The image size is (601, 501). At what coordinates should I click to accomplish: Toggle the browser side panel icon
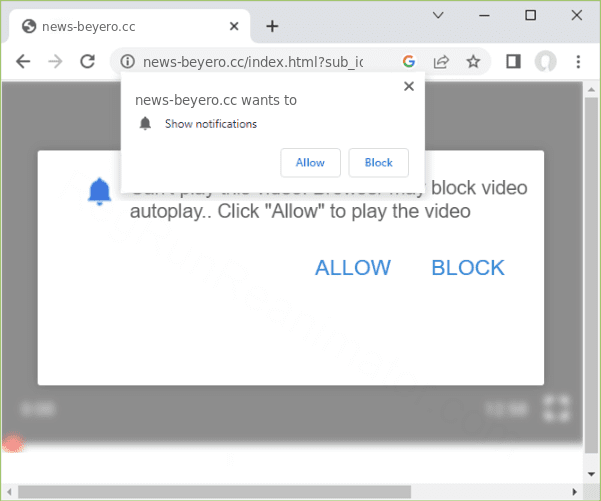point(513,62)
